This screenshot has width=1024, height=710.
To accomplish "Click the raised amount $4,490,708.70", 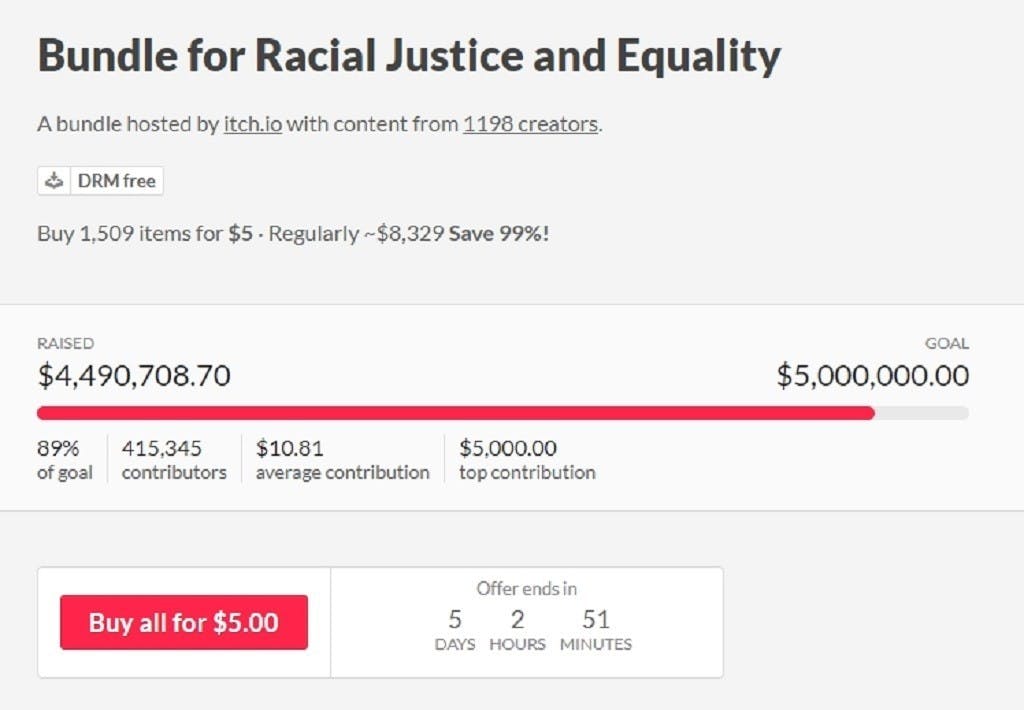I will (x=134, y=376).
